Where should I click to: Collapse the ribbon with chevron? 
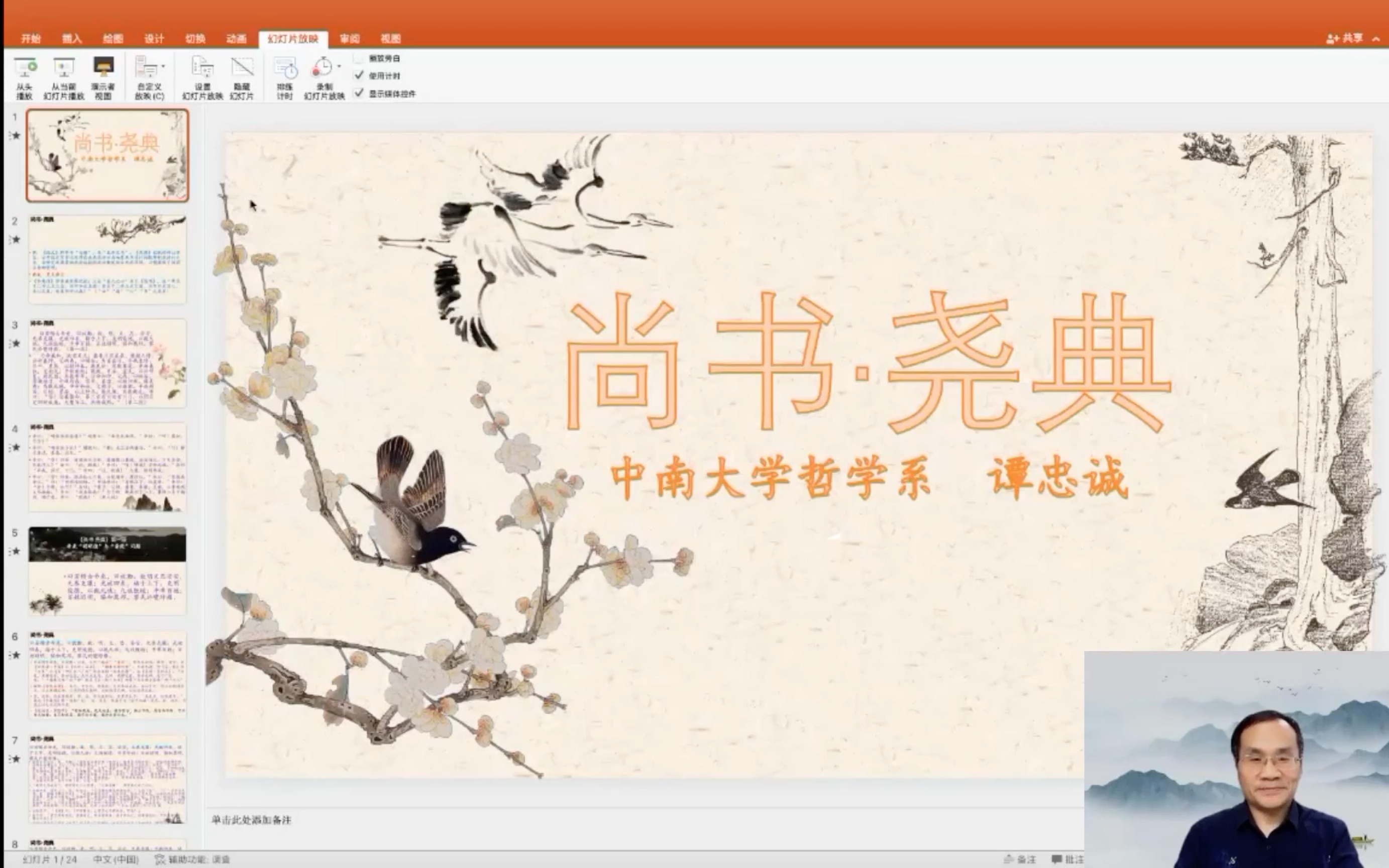point(1376,39)
